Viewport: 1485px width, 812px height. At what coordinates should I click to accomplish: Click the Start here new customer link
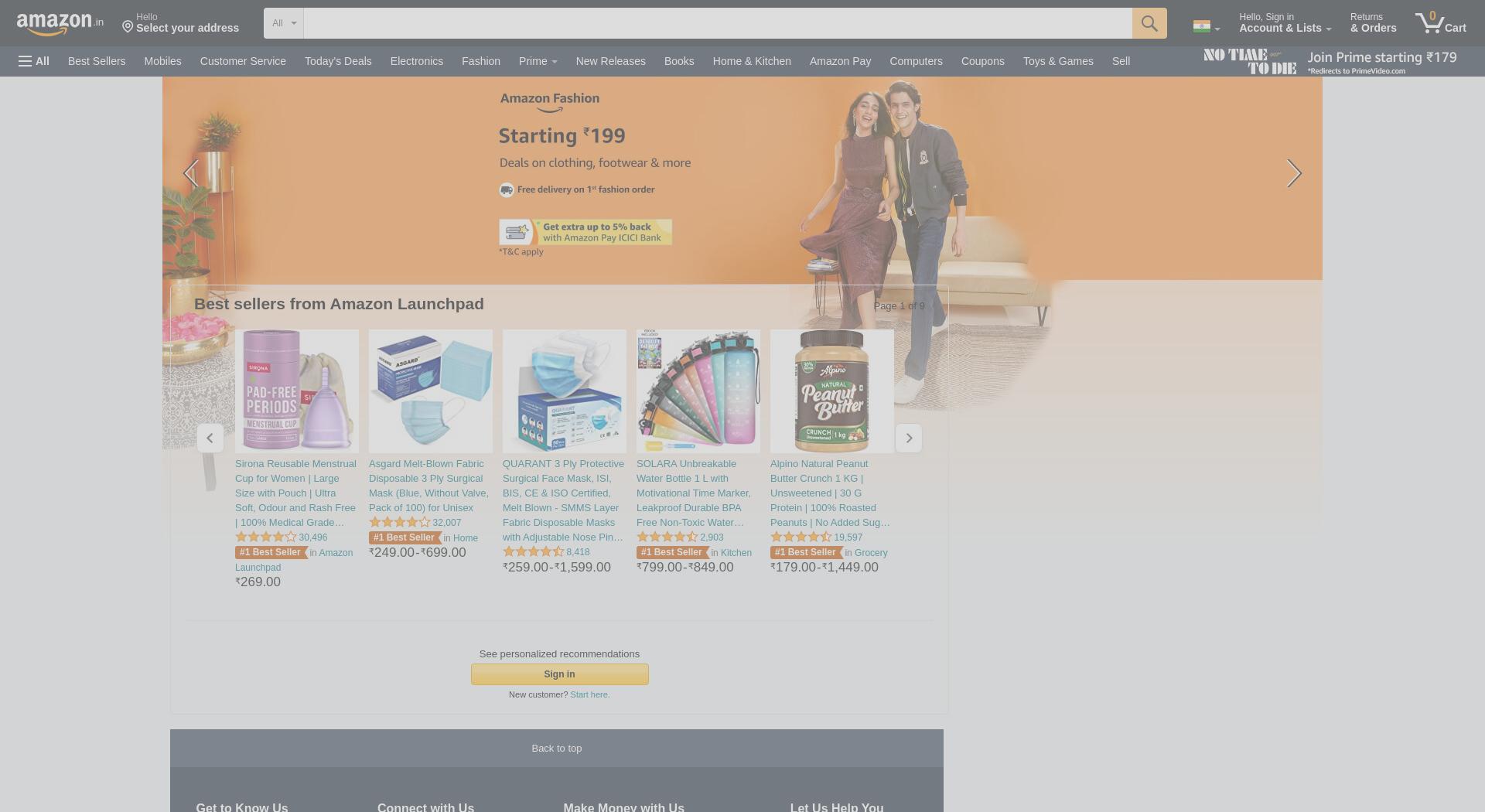pyautogui.click(x=590, y=694)
